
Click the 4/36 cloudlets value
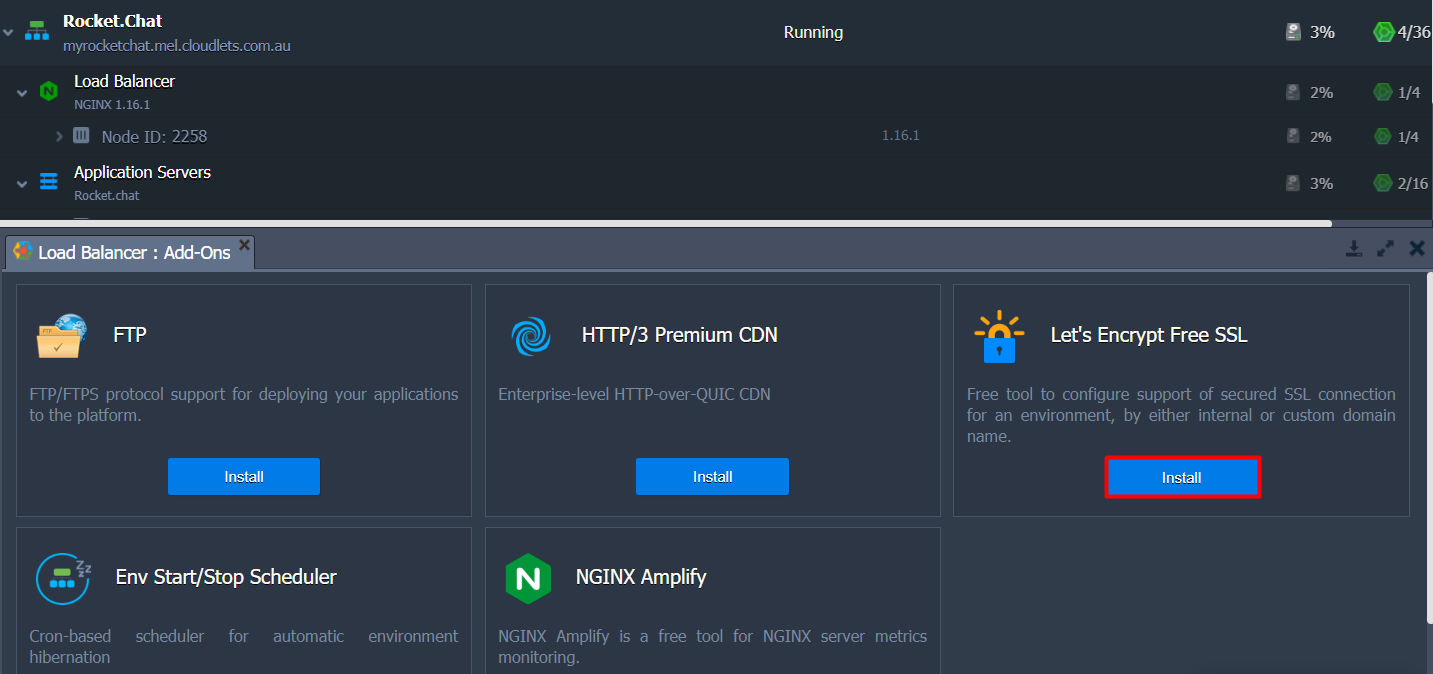pyautogui.click(x=1414, y=32)
